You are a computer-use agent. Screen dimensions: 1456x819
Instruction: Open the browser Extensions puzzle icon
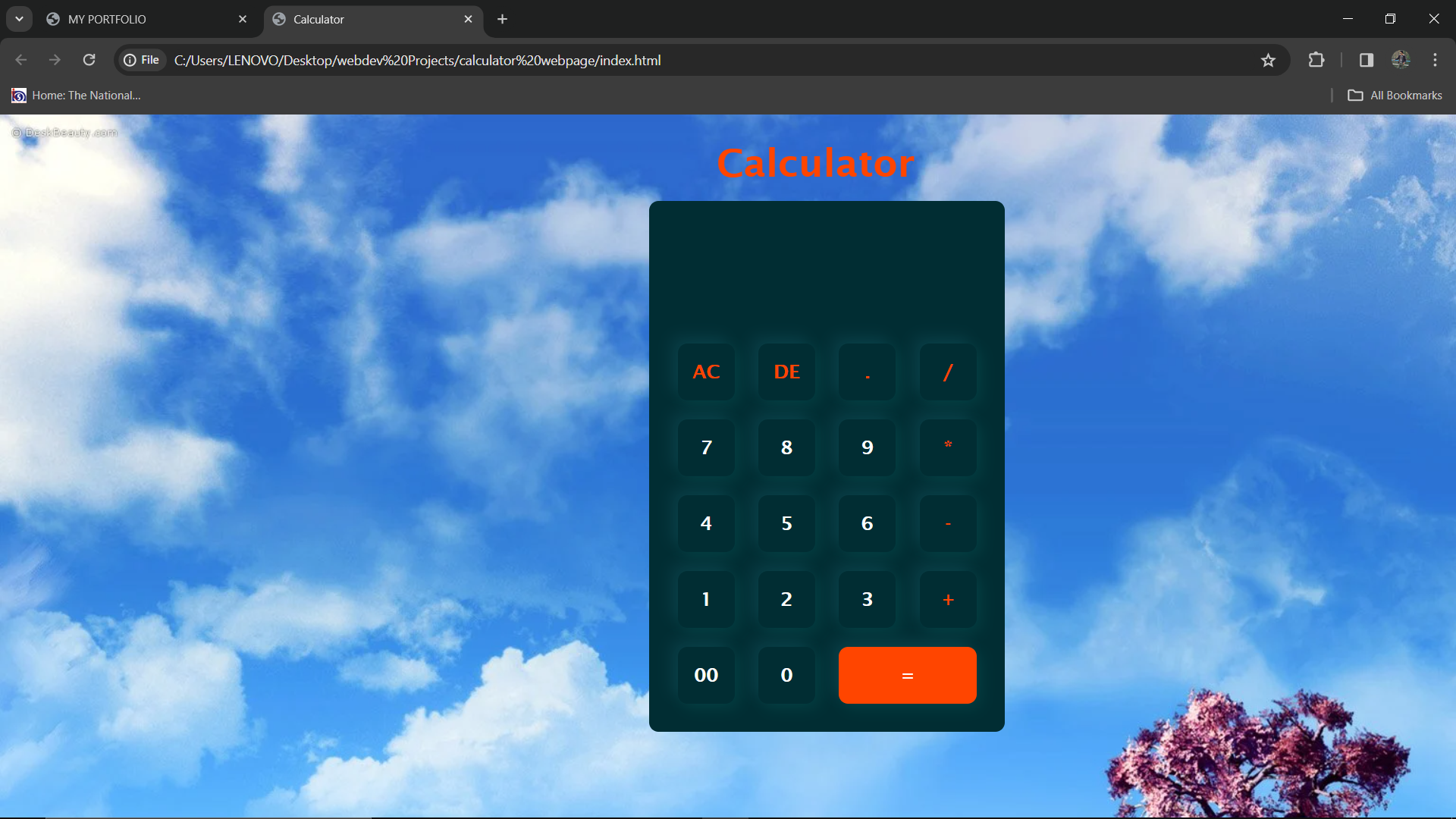click(1316, 60)
